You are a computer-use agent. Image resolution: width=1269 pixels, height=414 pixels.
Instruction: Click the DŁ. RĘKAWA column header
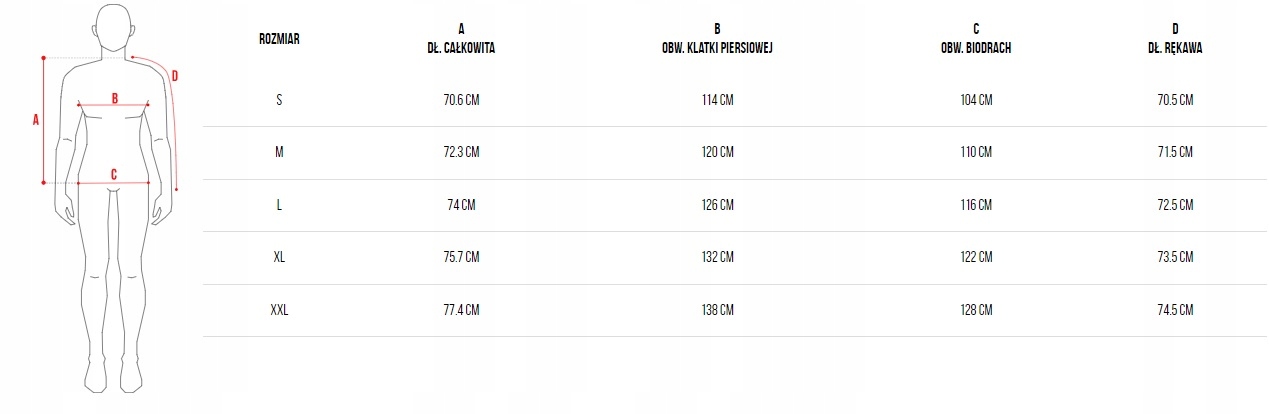point(1175,47)
